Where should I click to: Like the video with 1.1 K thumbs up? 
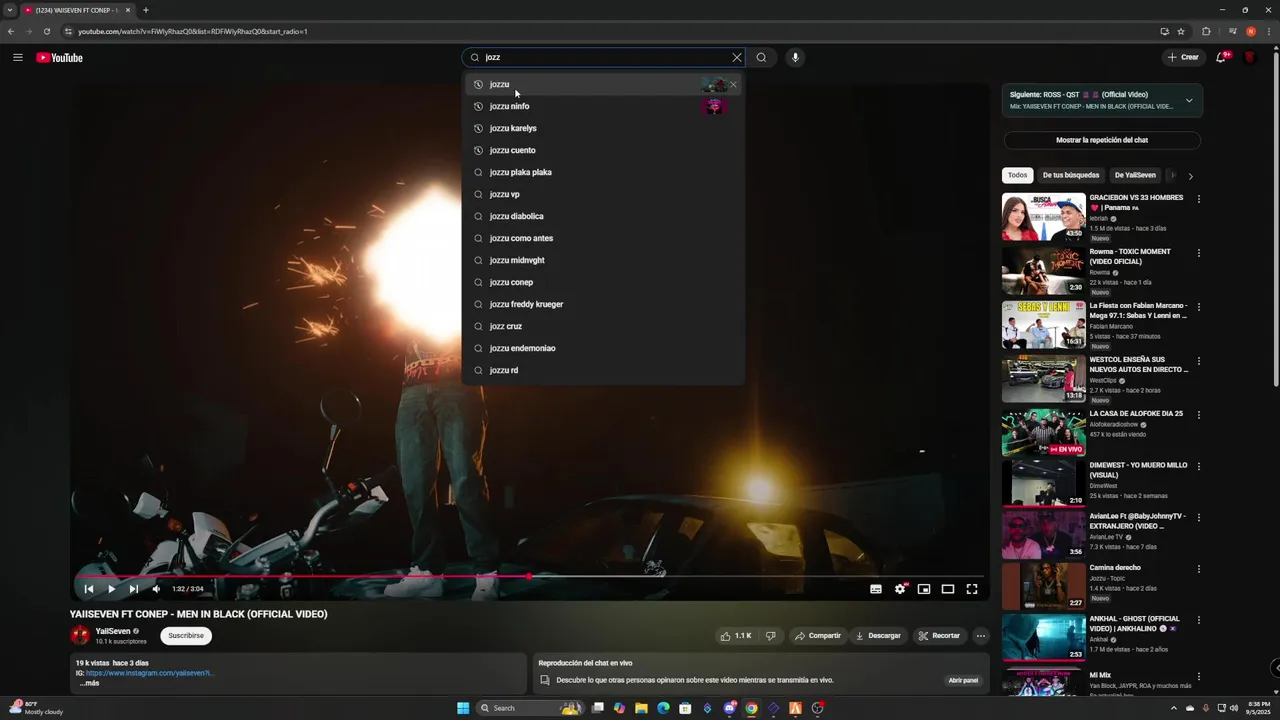[x=734, y=635]
